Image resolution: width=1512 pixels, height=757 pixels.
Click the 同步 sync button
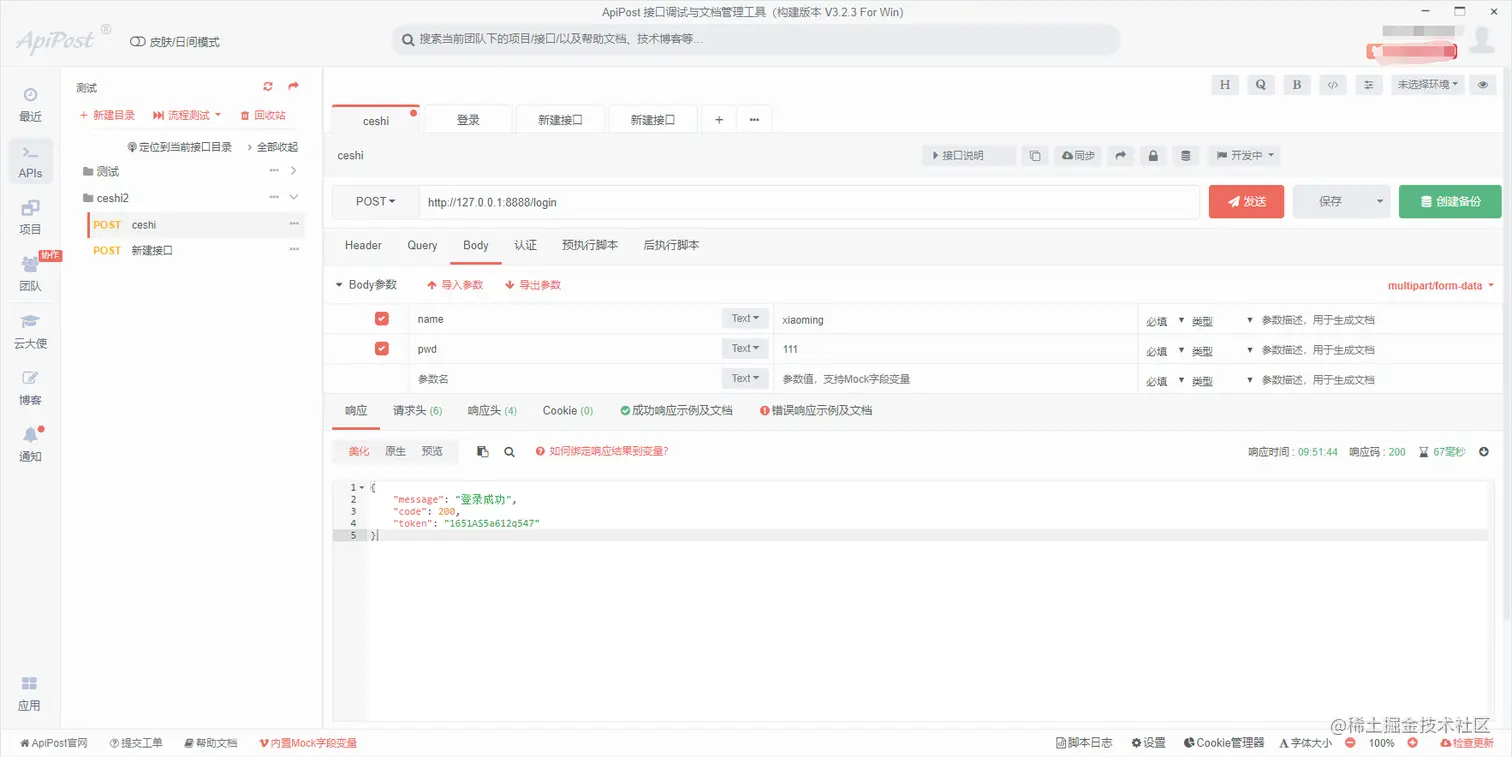[1078, 156]
